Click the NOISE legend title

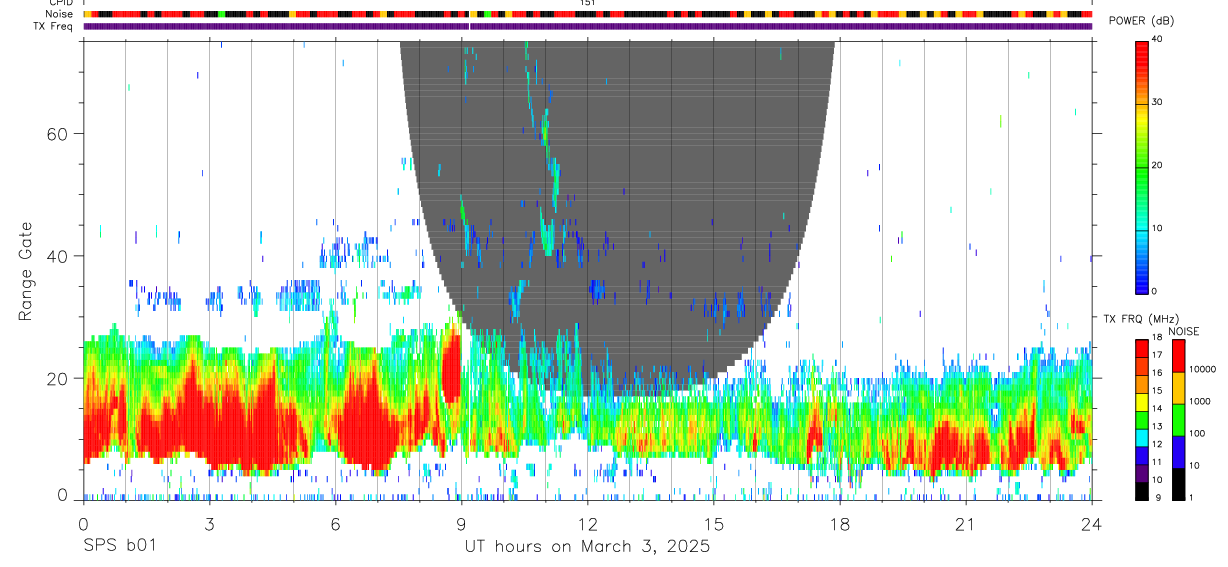click(x=1183, y=331)
